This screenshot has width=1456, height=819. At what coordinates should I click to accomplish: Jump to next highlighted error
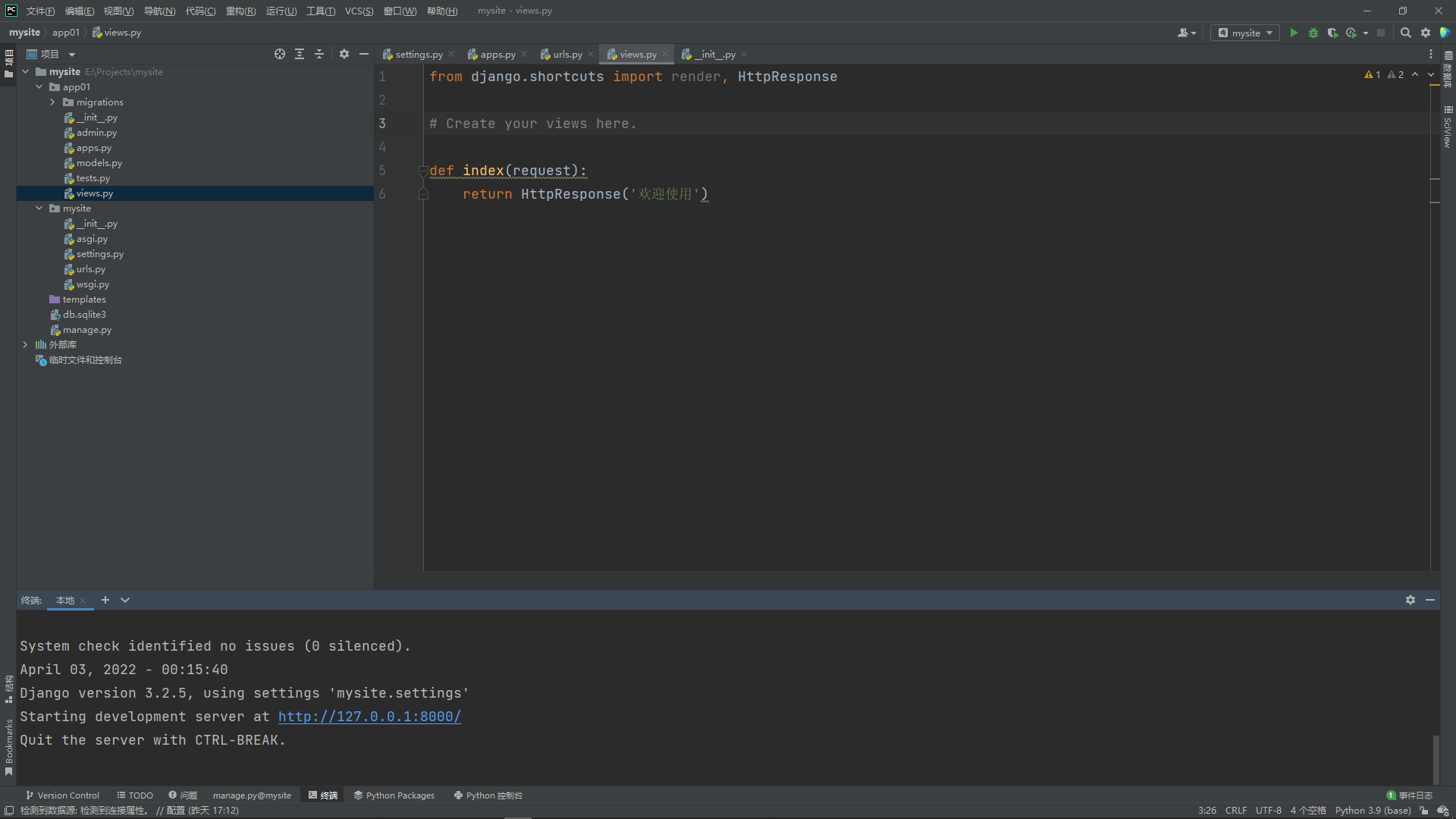tap(1431, 74)
